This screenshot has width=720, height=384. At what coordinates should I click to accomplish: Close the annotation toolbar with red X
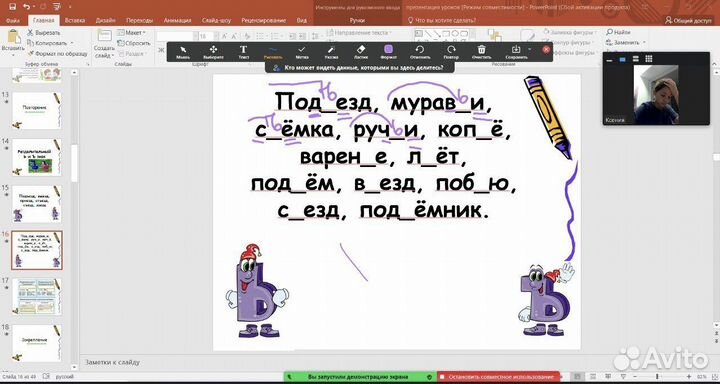(x=546, y=50)
